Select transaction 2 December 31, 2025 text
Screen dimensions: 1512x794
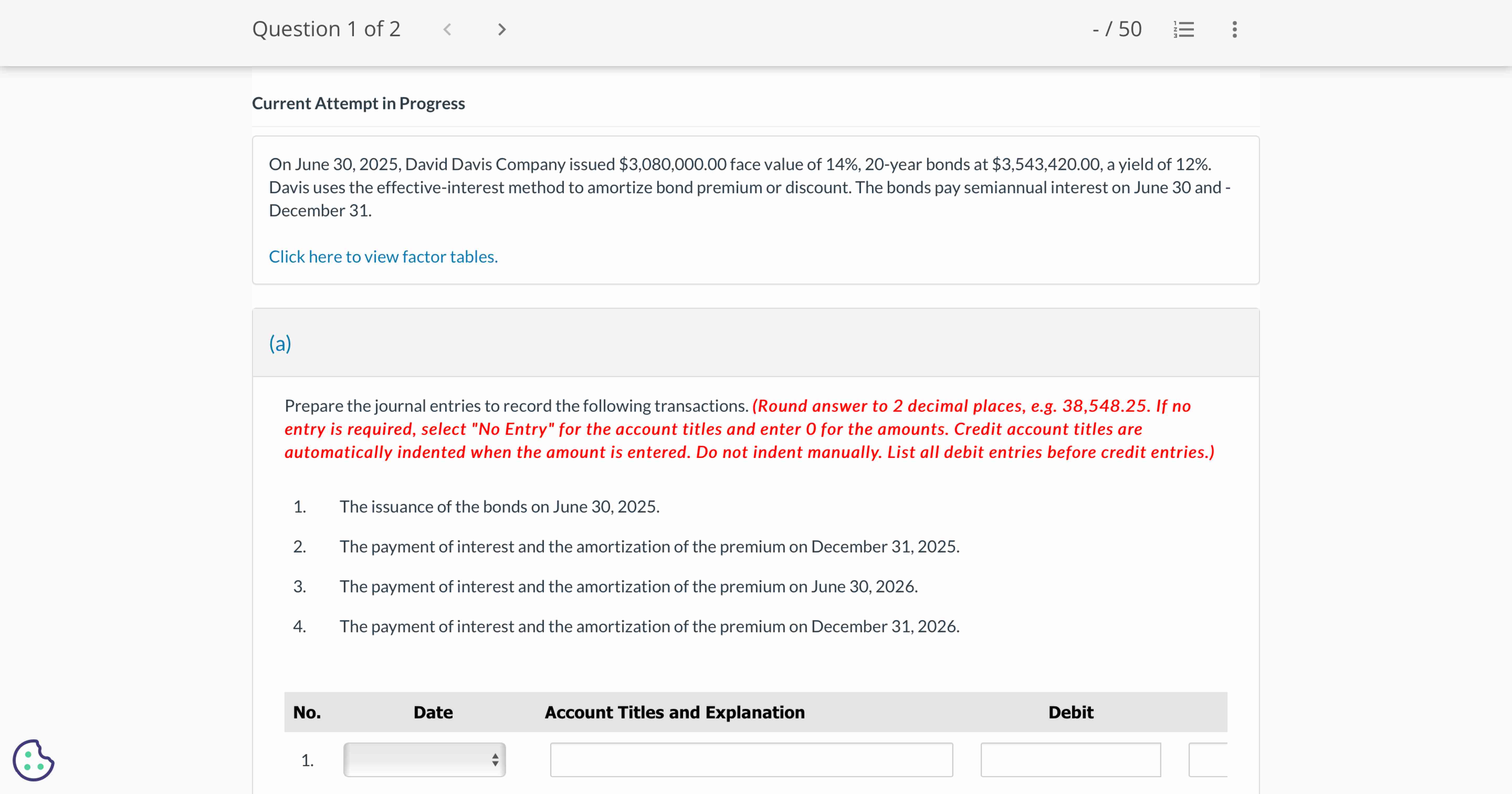(x=649, y=547)
